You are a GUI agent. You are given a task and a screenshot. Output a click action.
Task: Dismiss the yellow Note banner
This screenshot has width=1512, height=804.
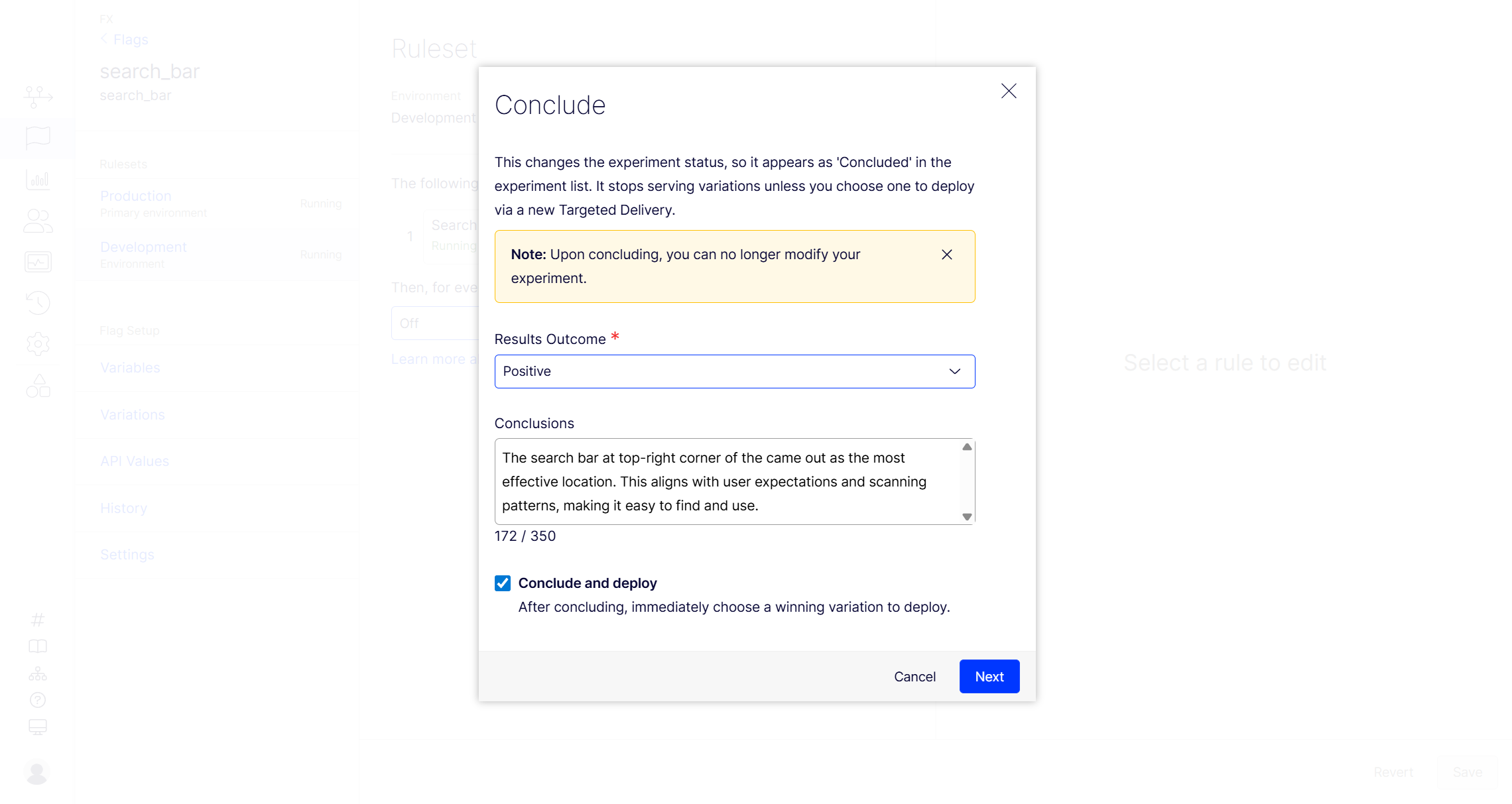[946, 255]
